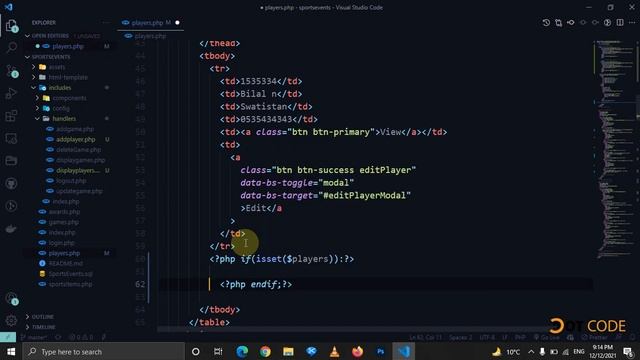The height and width of the screenshot is (360, 640).
Task: Select players.php in the project tree
Action: tap(64, 253)
